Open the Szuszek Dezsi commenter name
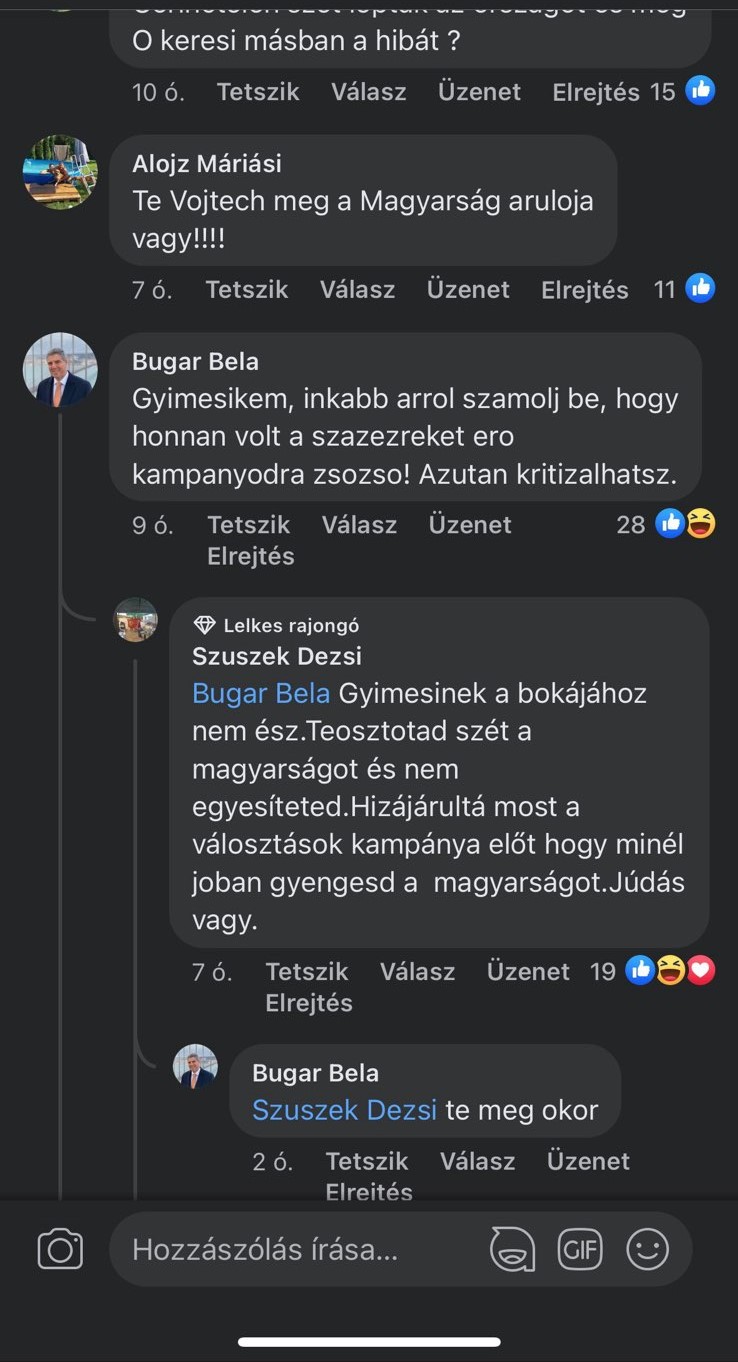738x1362 pixels. (277, 656)
